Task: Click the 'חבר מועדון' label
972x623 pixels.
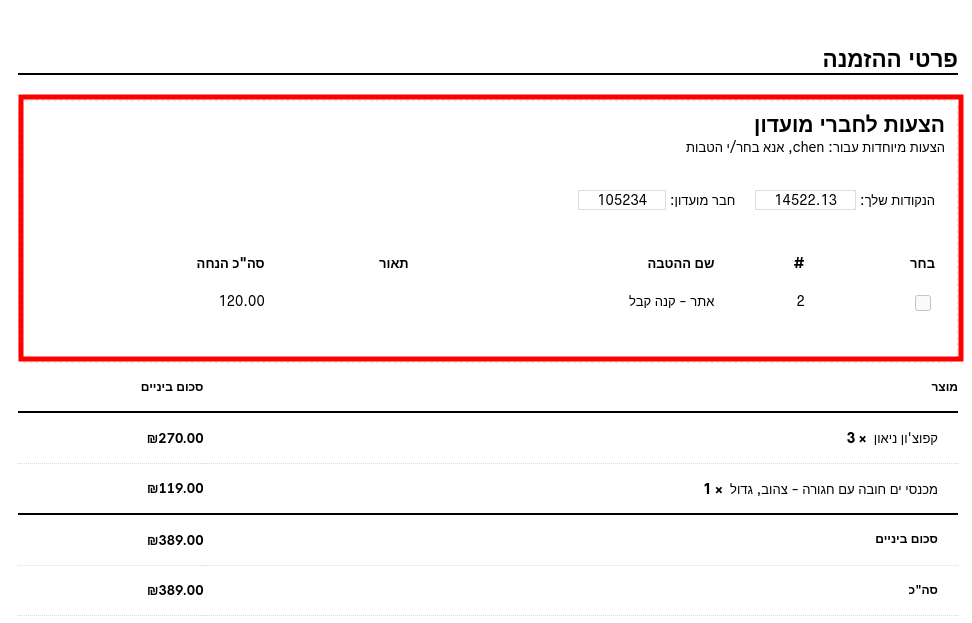Action: point(702,200)
